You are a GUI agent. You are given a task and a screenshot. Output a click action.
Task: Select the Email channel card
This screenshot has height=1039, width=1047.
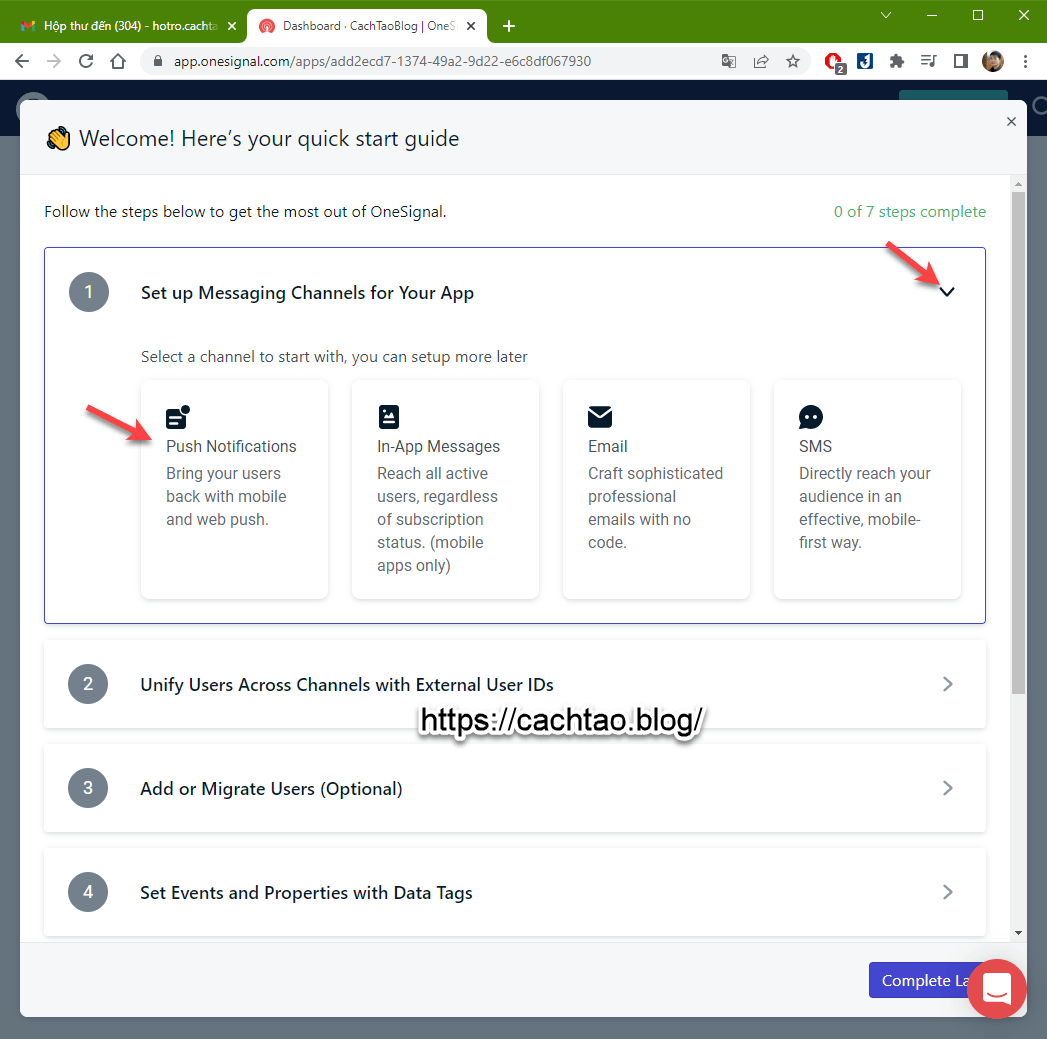656,489
